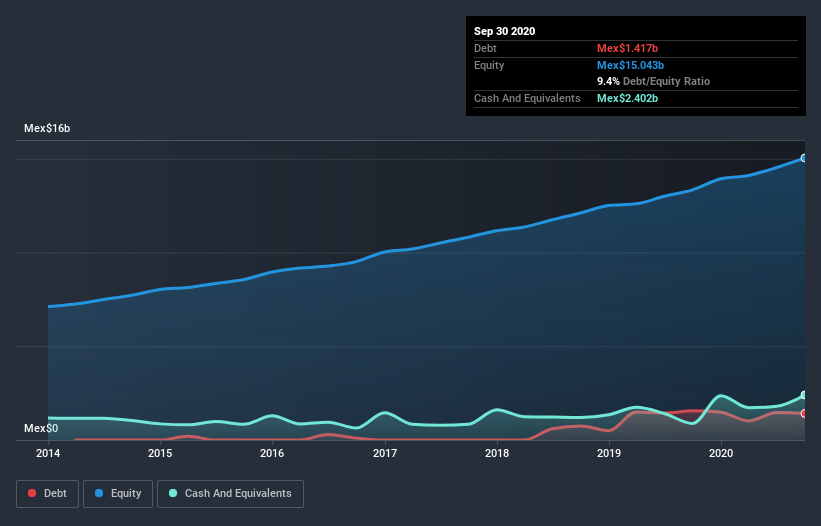Click the teal Cash legend dot
Image resolution: width=821 pixels, height=526 pixels.
click(x=173, y=493)
